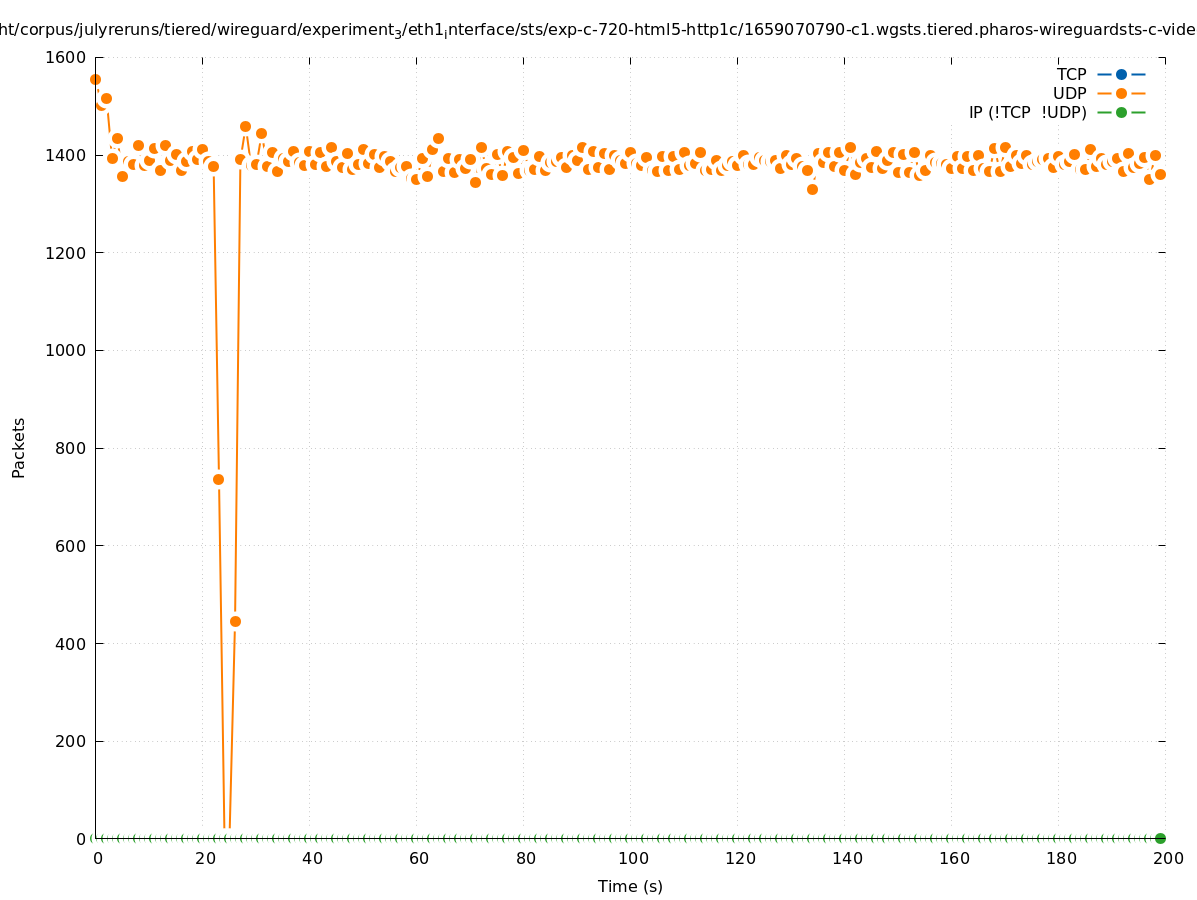Select the TCP legend label

point(1071,74)
